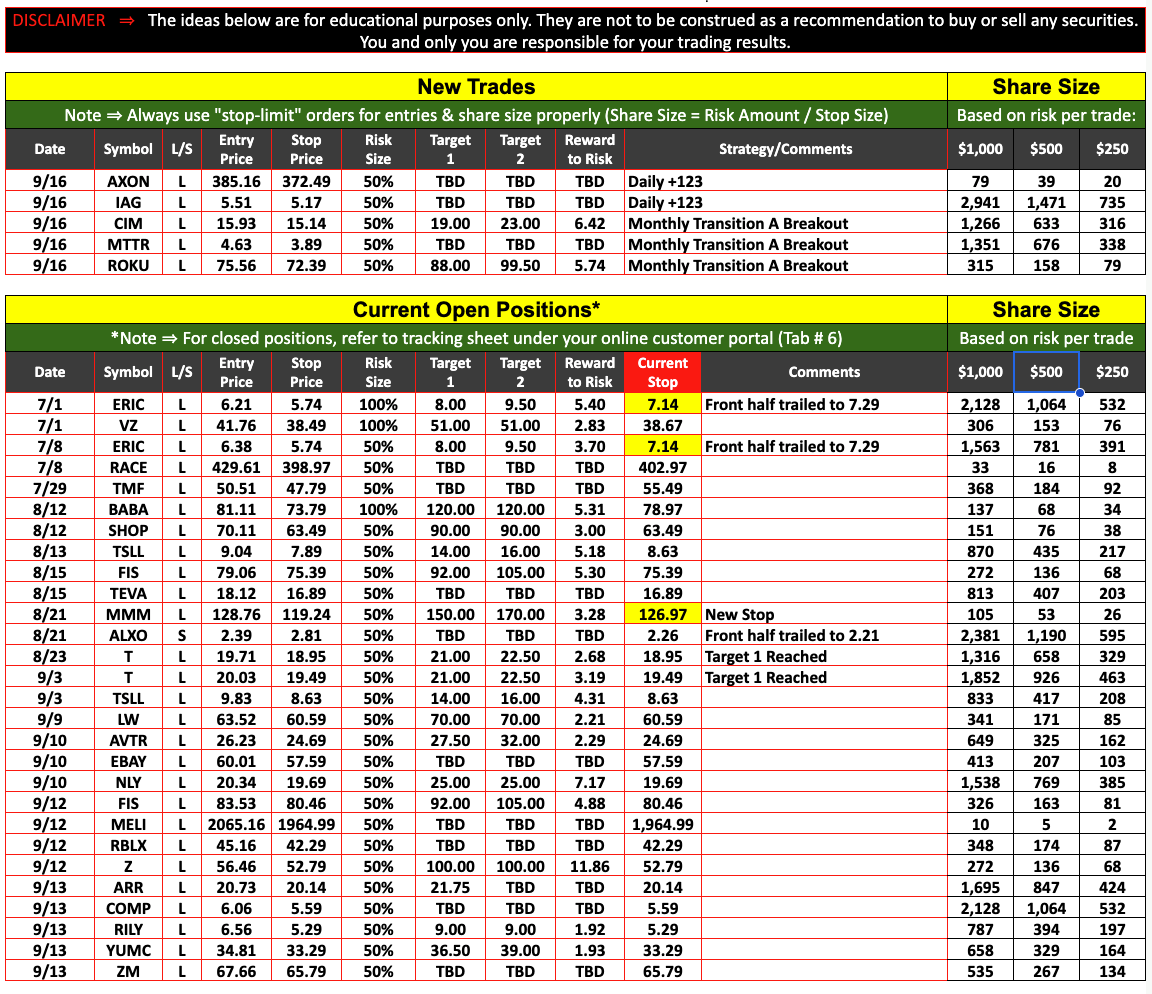This screenshot has height=994, width=1152.
Task: Click the 11.86 reward to risk cell
Action: point(590,866)
